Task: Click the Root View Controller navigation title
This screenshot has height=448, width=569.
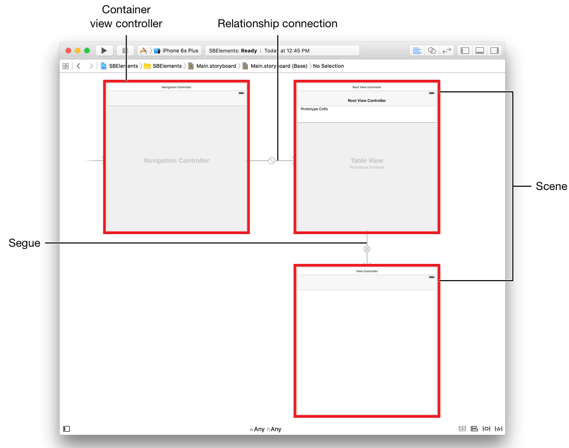Action: click(x=367, y=100)
